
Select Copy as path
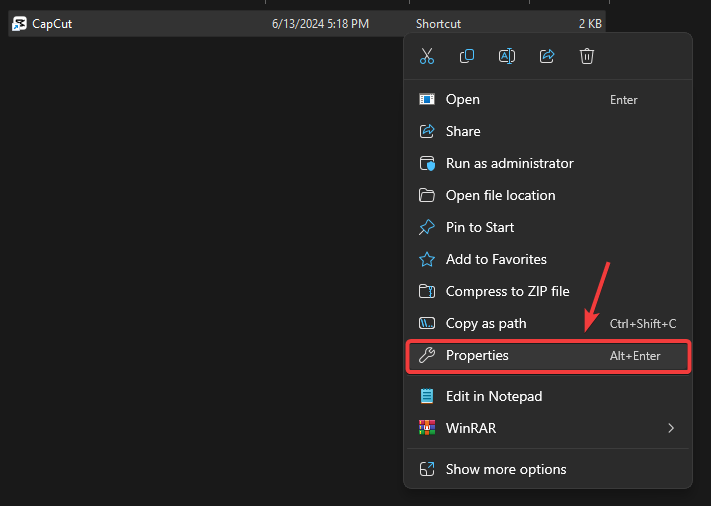tap(548, 323)
